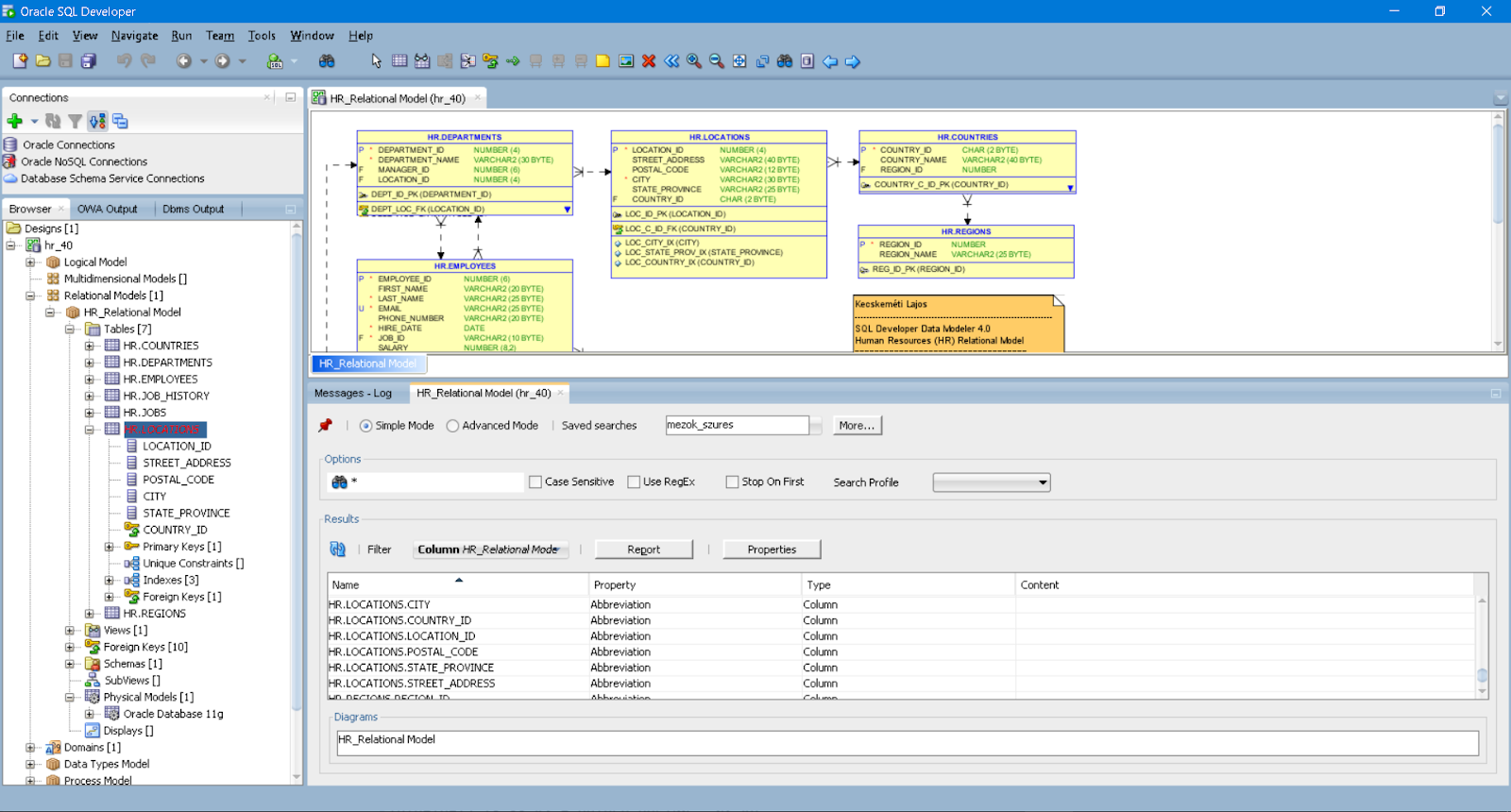This screenshot has width=1511, height=812.
Task: Select HR.LOCATIONS.CITY result row
Action: pos(903,604)
